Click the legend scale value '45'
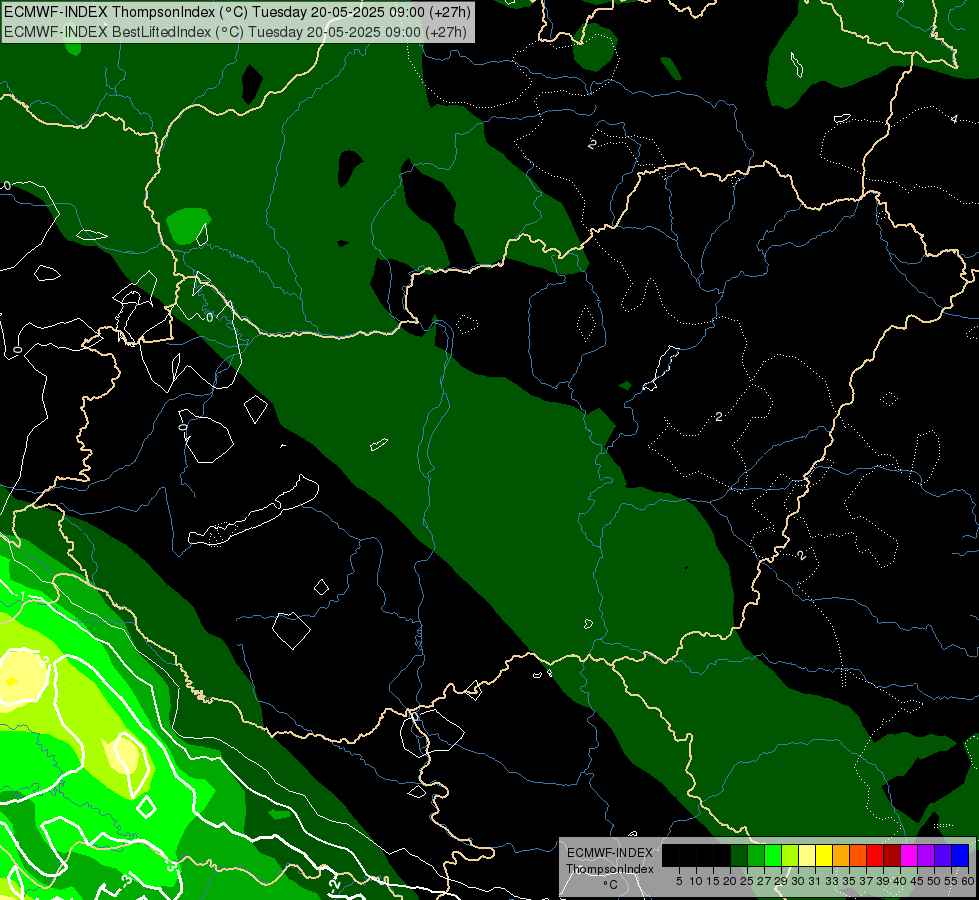 pyautogui.click(x=917, y=881)
